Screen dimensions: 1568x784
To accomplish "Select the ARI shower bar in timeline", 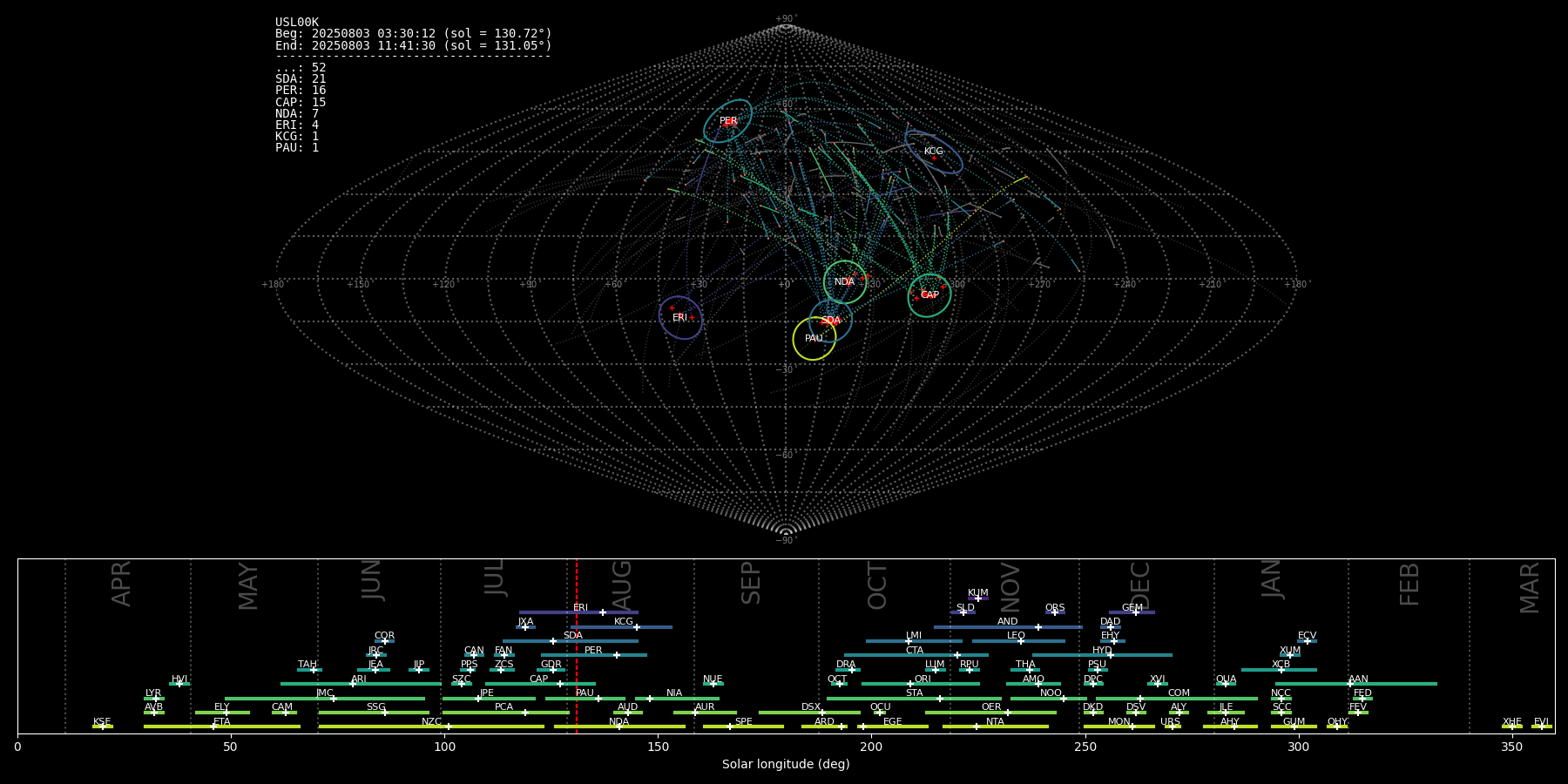I will pyautogui.click(x=361, y=684).
